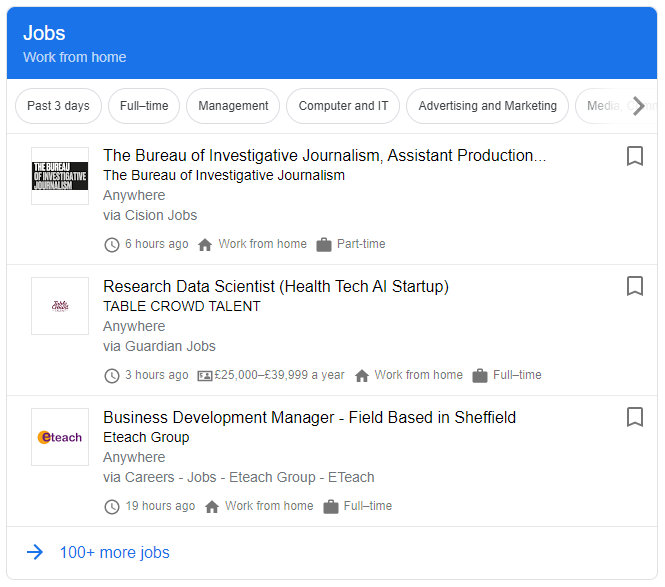665x587 pixels.
Task: View 100+ more jobs link
Action: coord(115,553)
